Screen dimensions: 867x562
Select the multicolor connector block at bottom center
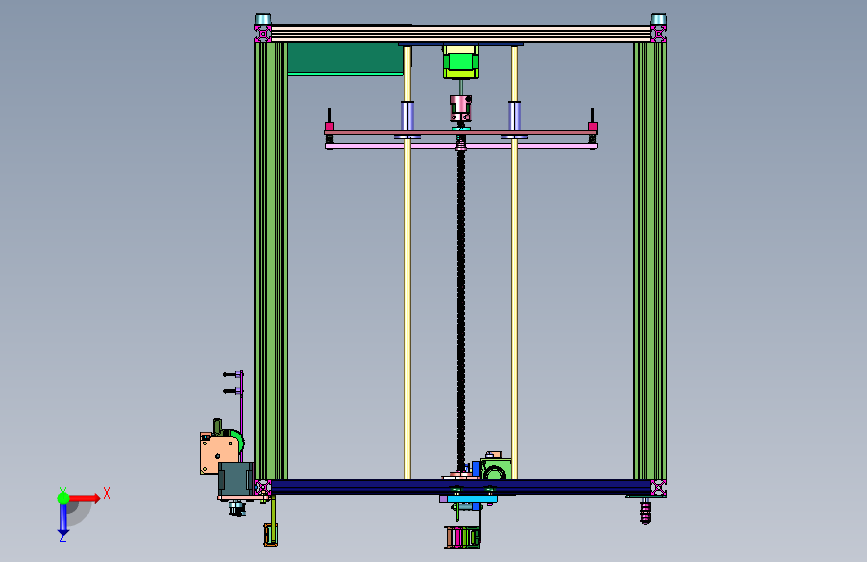(x=462, y=538)
